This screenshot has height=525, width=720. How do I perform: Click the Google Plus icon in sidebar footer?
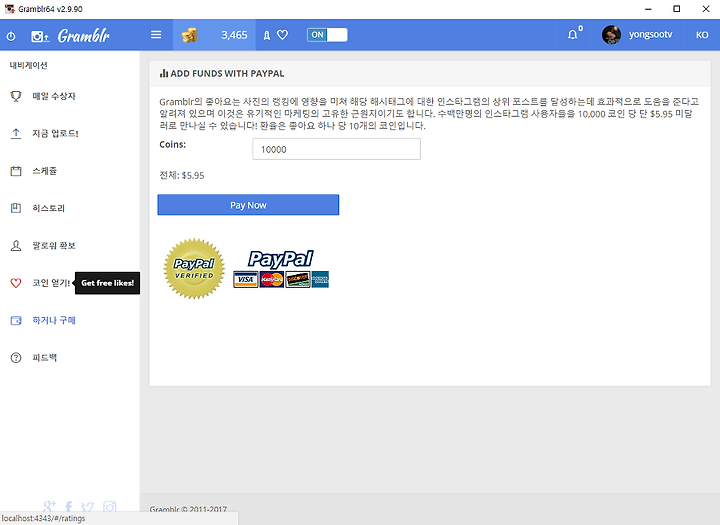(x=49, y=507)
